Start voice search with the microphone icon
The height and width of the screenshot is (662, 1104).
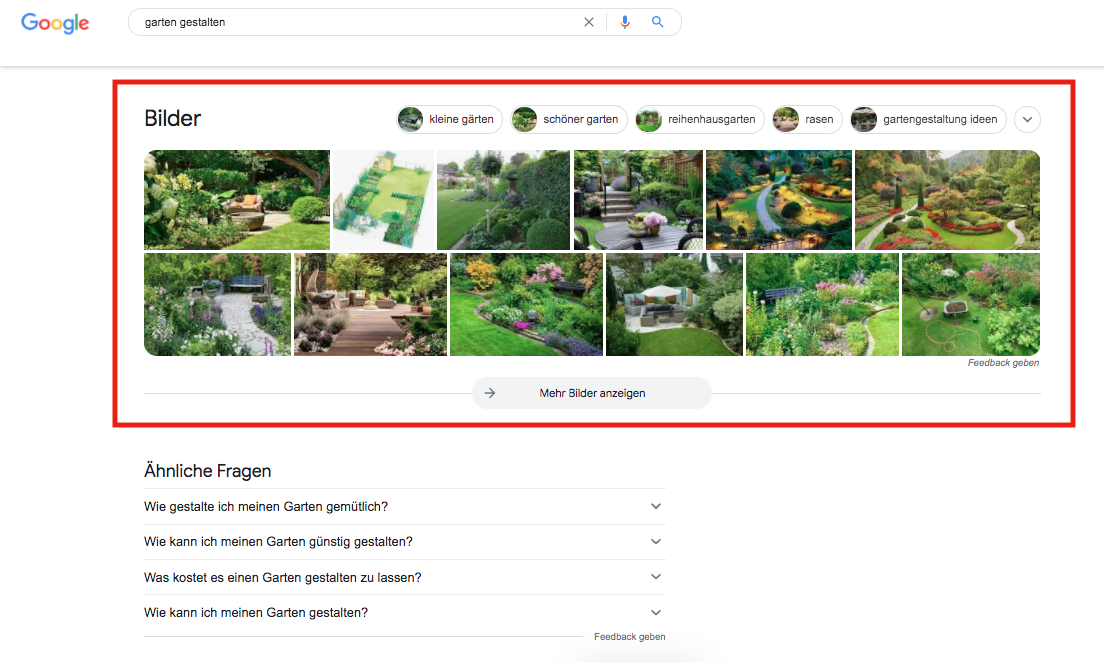(625, 22)
